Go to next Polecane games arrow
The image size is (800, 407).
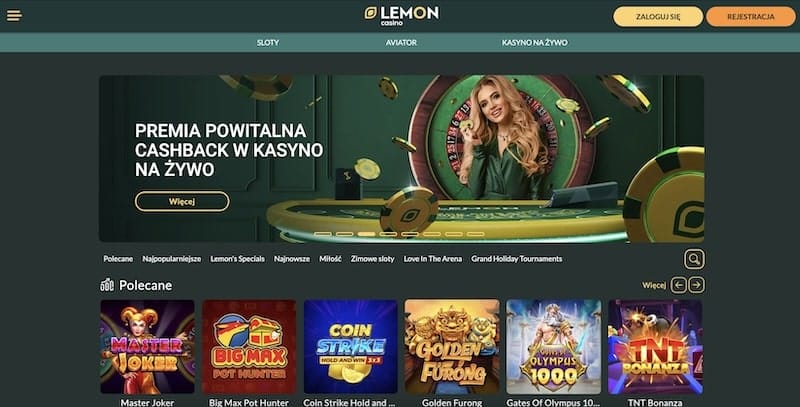[696, 285]
